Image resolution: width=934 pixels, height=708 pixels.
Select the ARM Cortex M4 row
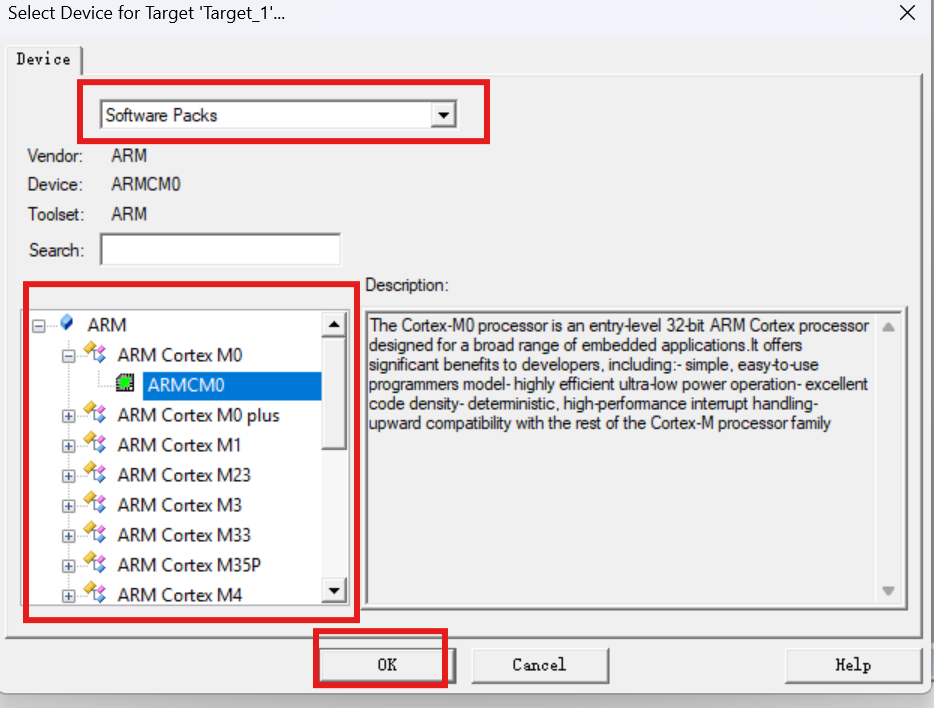180,594
